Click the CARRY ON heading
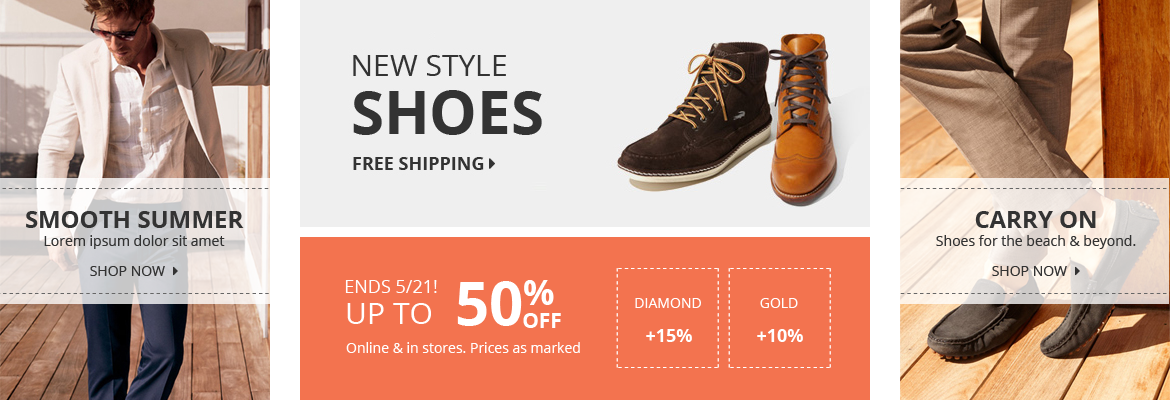Image resolution: width=1170 pixels, height=400 pixels. 1036,220
